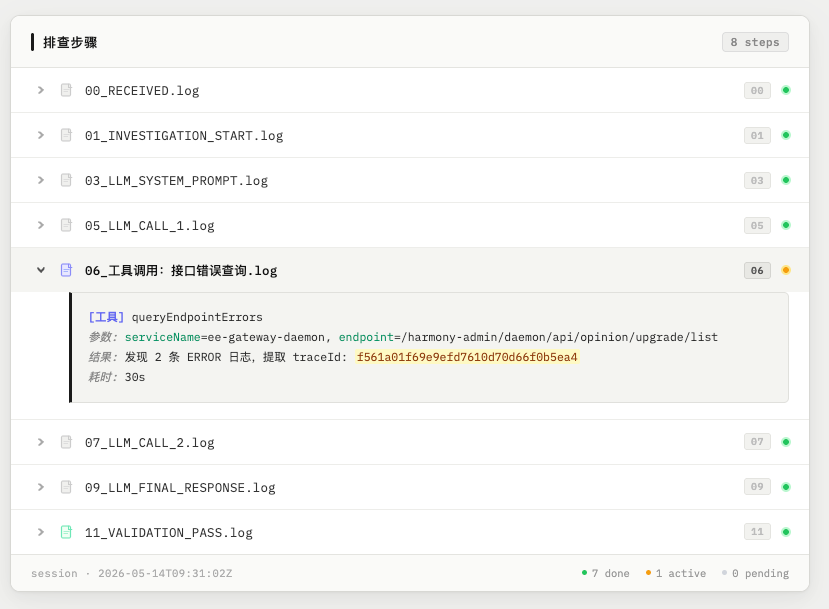Click the file icon of 00_RECEIVED.log
Image resolution: width=829 pixels, height=609 pixels.
click(66, 90)
